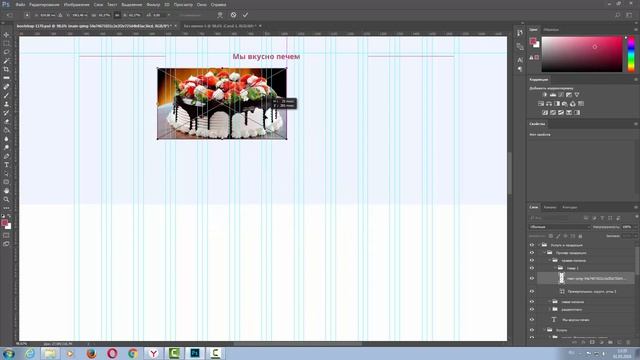Expand the 'разделитель' group arrow
Screen dimensions: 640x360
tap(550, 310)
